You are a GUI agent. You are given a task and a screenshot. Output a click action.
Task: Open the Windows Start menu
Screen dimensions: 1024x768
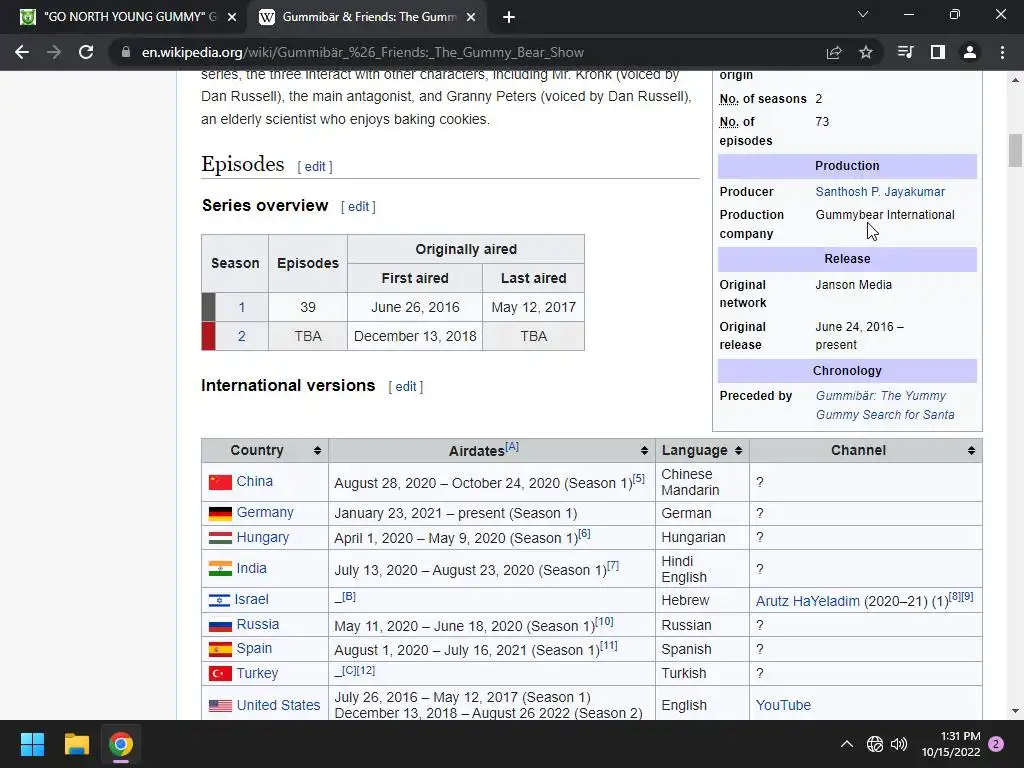(x=32, y=744)
